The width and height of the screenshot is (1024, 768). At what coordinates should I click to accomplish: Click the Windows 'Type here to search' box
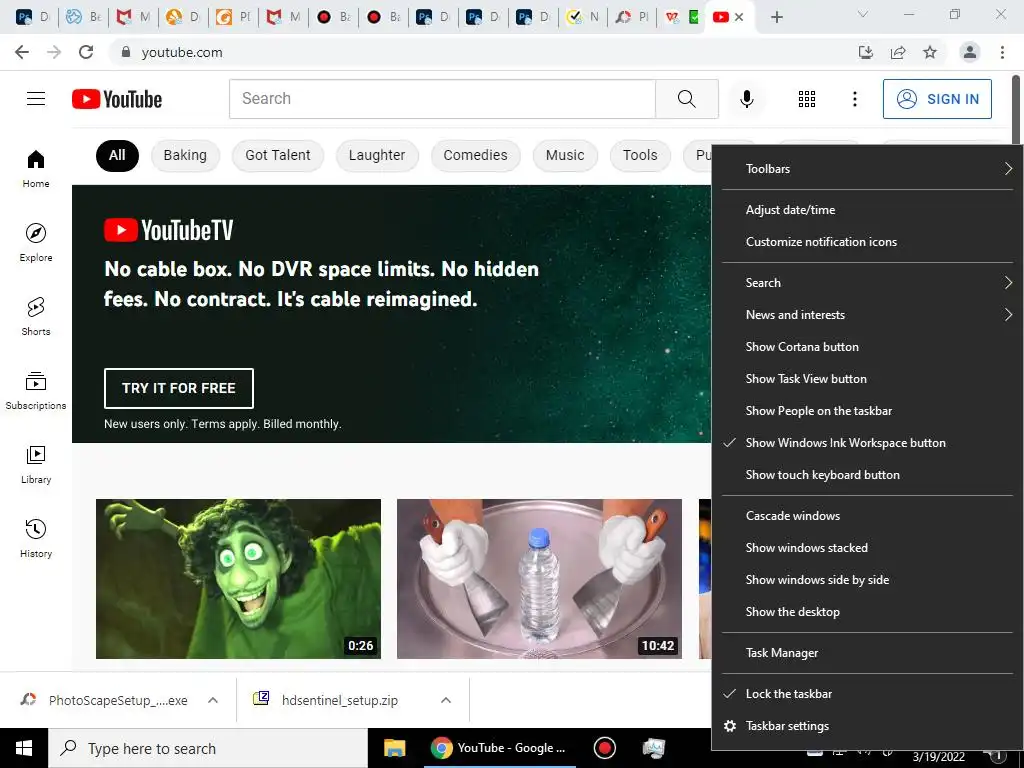[208, 748]
